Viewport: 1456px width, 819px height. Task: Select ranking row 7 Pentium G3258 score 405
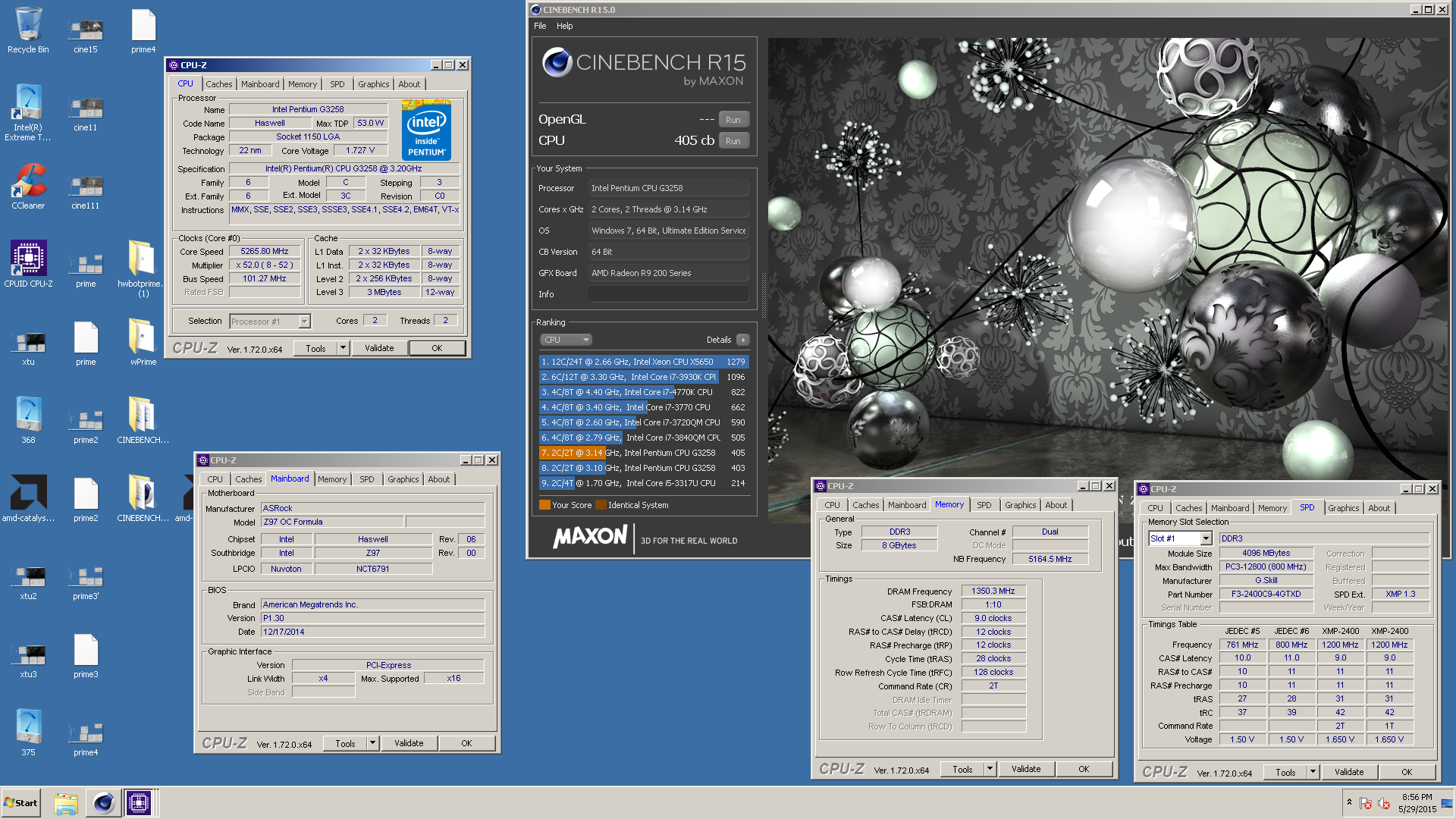(644, 453)
